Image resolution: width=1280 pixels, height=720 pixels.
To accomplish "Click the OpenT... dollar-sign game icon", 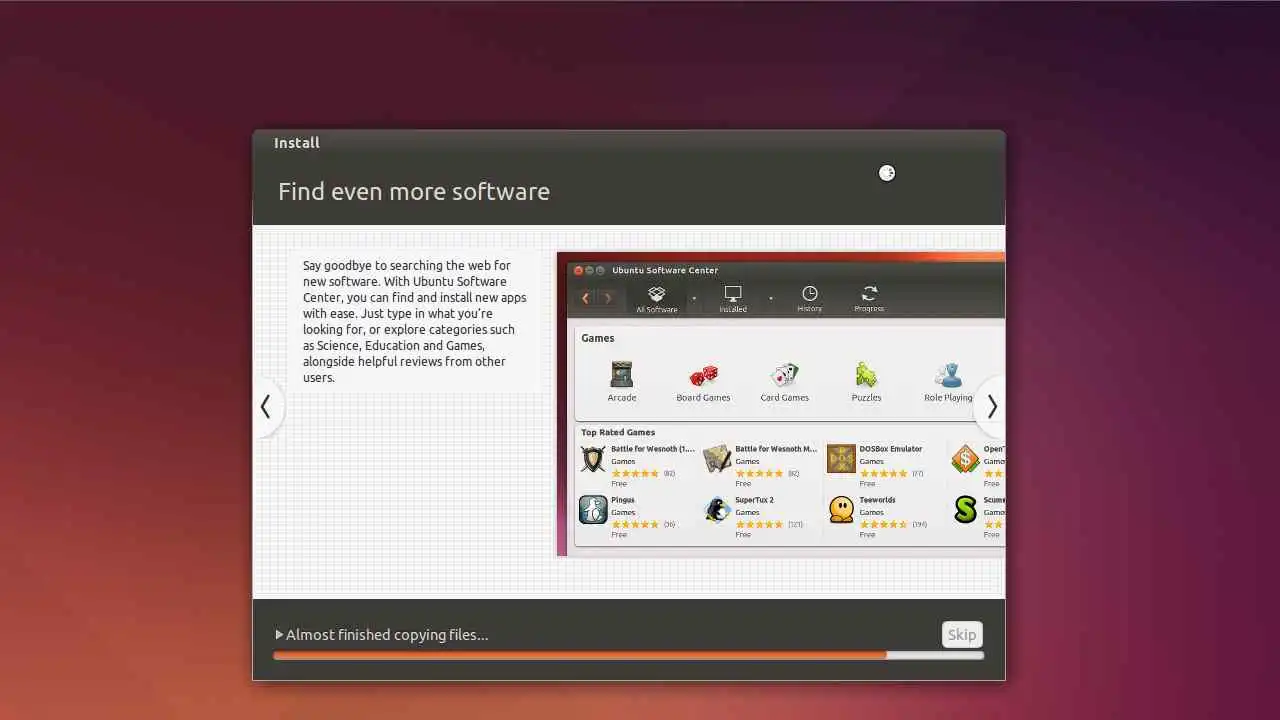I will (965, 459).
